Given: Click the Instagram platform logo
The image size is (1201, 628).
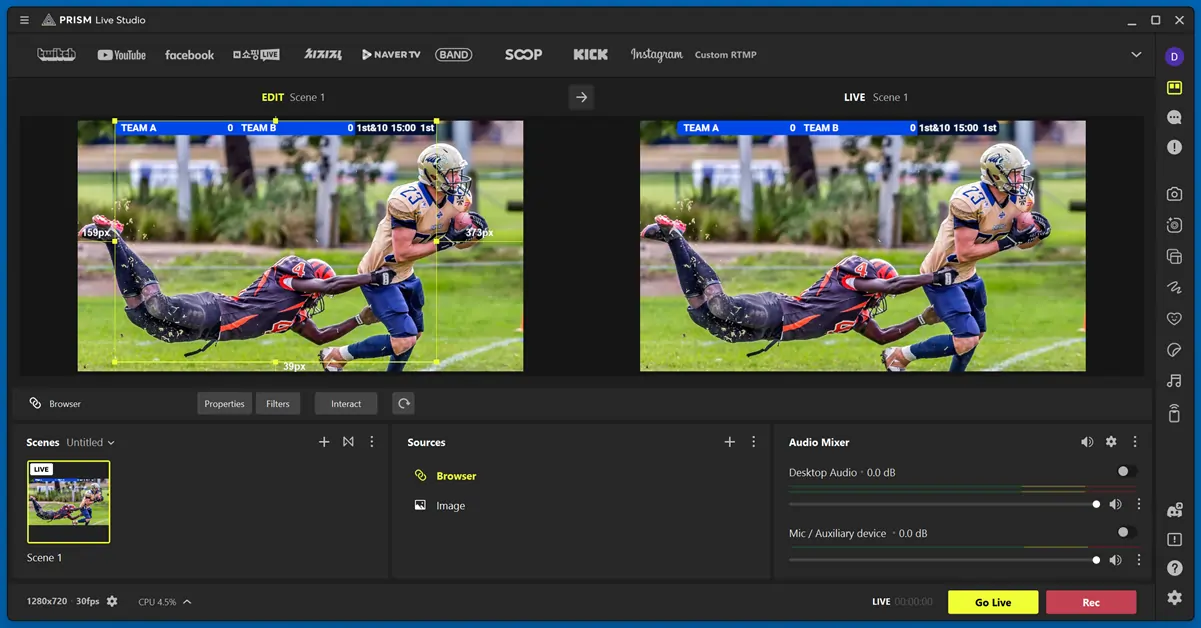Looking at the screenshot, I should click(x=656, y=55).
